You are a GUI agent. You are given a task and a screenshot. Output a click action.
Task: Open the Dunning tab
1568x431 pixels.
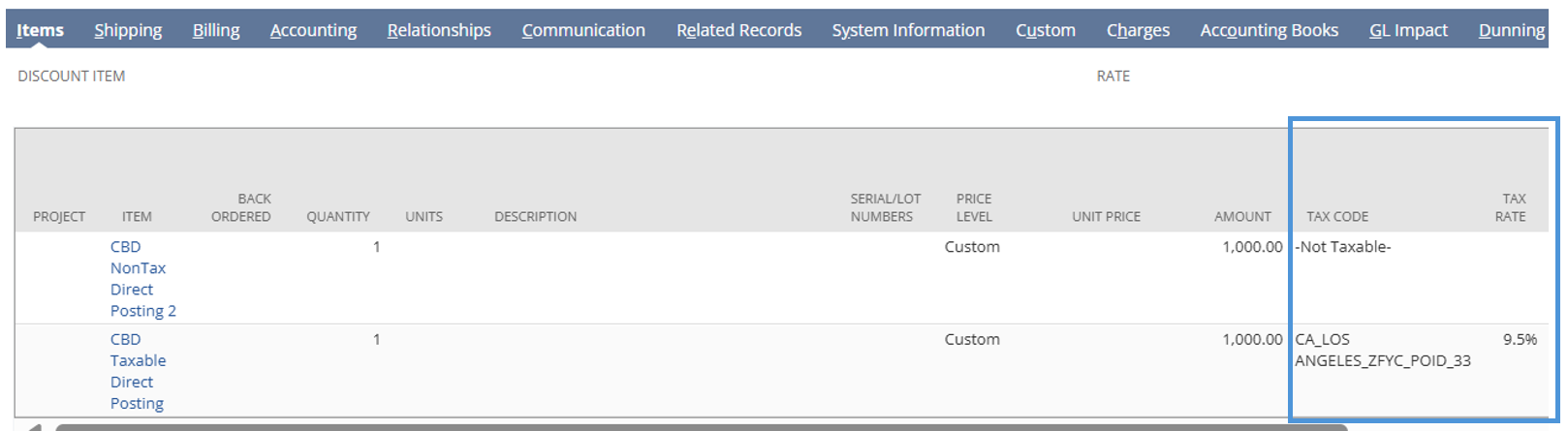pyautogui.click(x=1511, y=30)
